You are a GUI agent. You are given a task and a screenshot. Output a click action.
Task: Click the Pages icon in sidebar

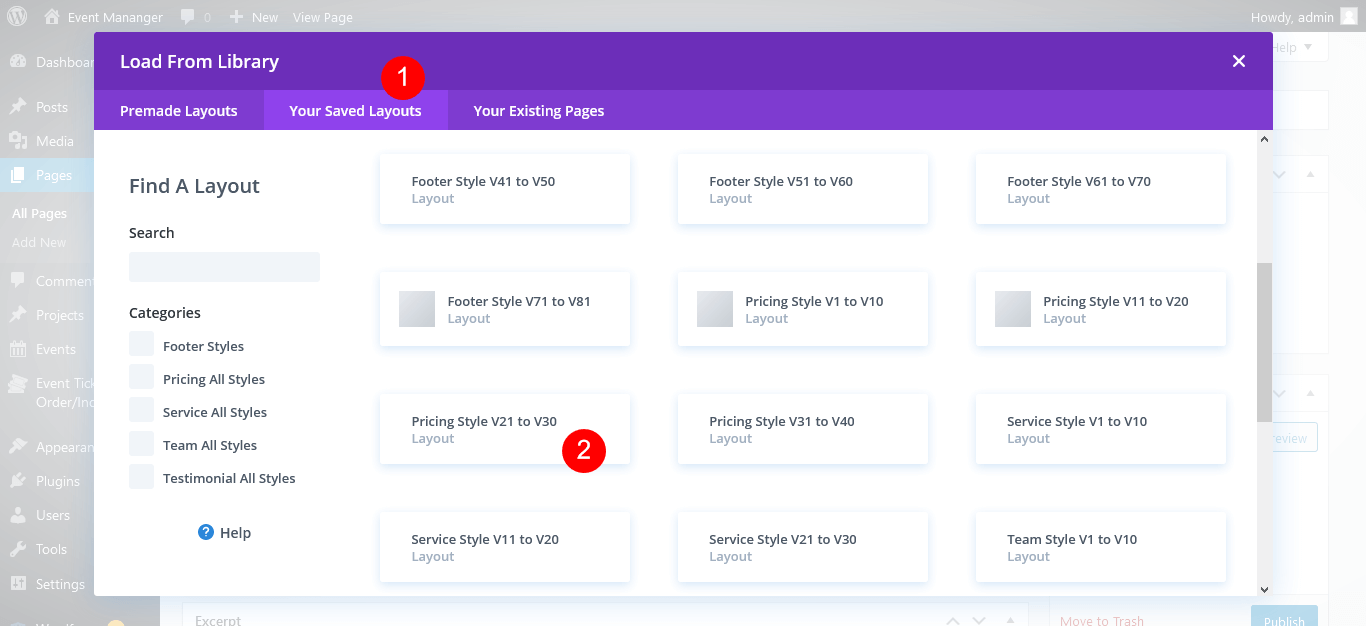(18, 175)
